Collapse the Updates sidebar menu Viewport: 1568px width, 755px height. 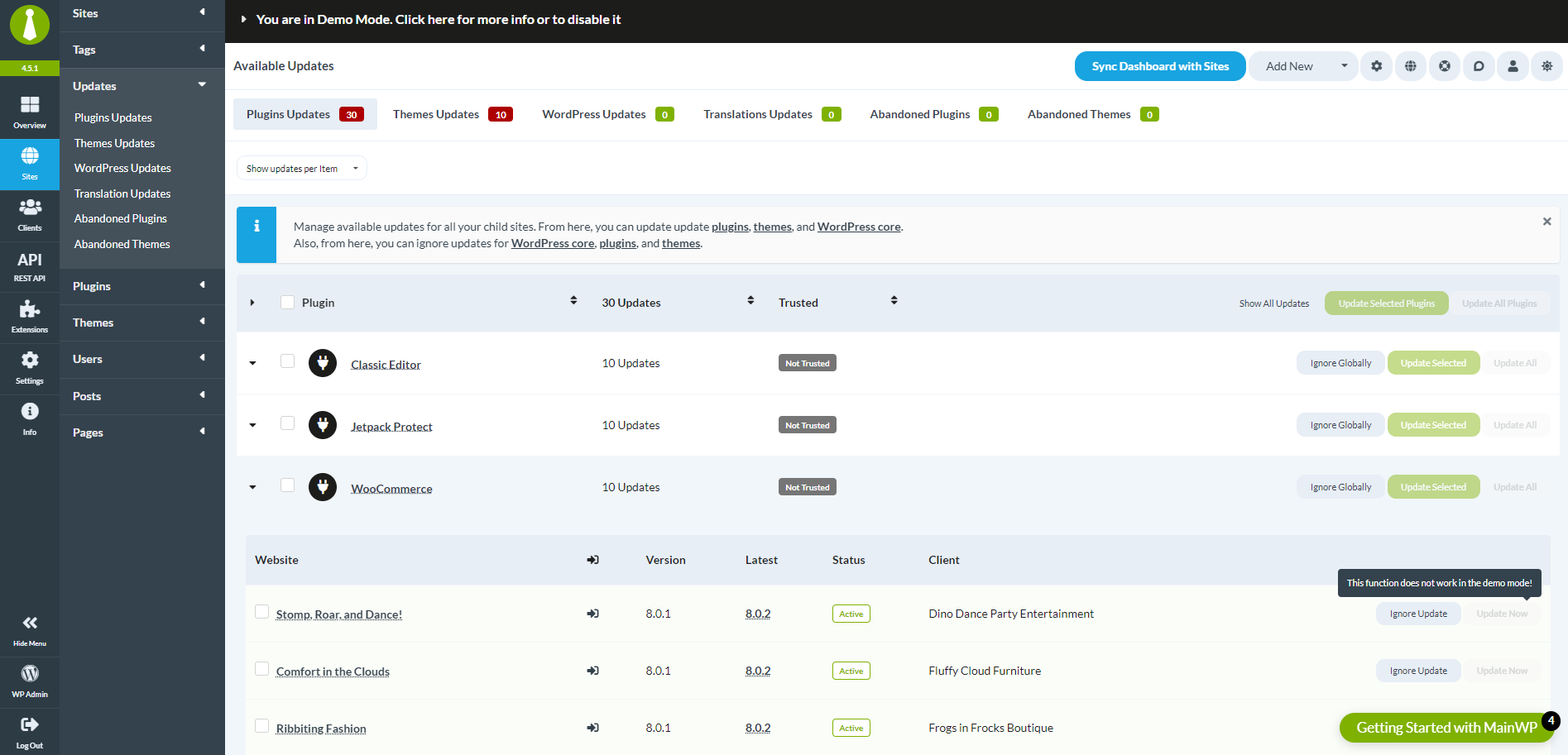pyautogui.click(x=141, y=86)
